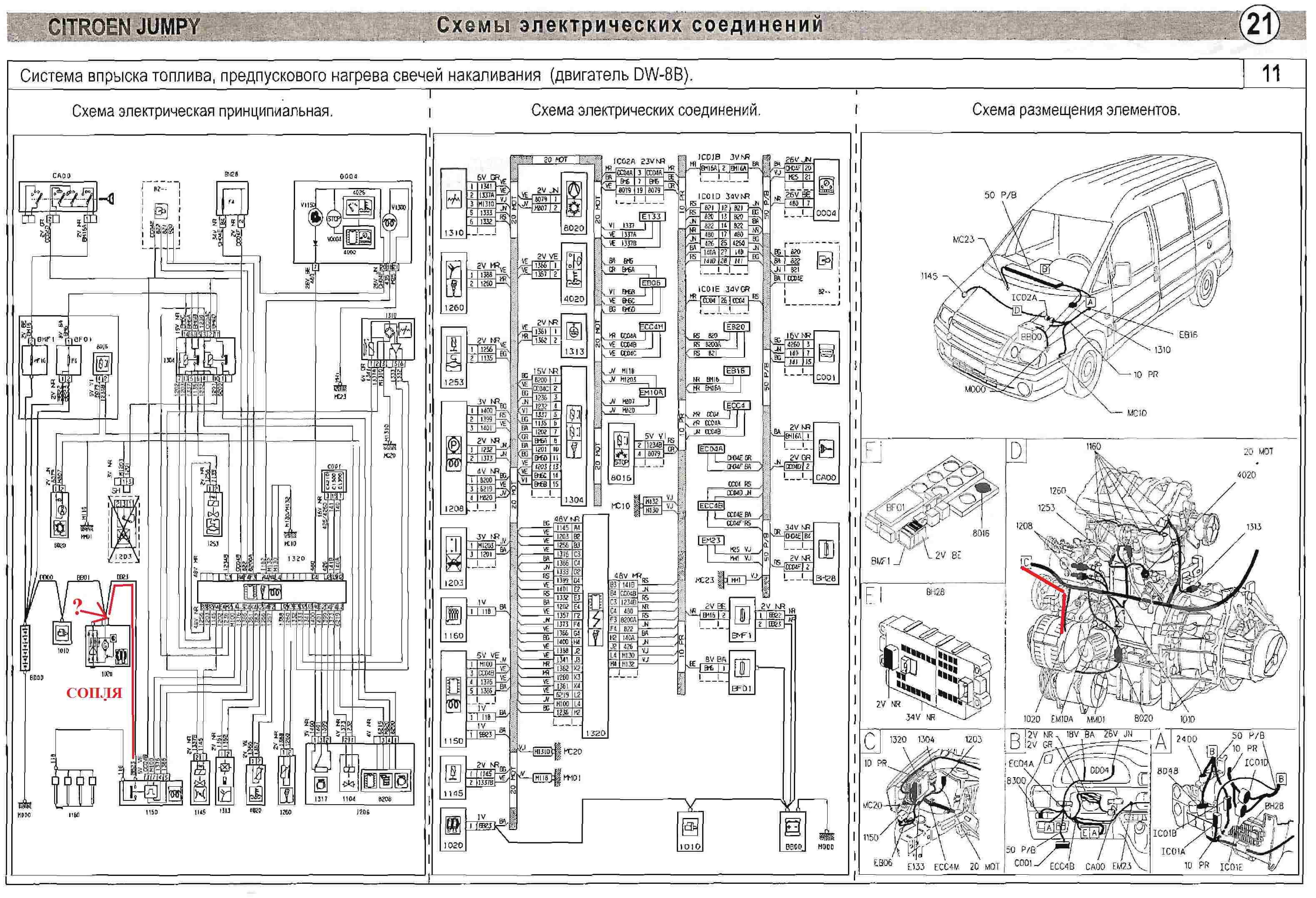
Task: Click the ECU chip symbol in 1320 block
Action: pyautogui.click(x=595, y=603)
